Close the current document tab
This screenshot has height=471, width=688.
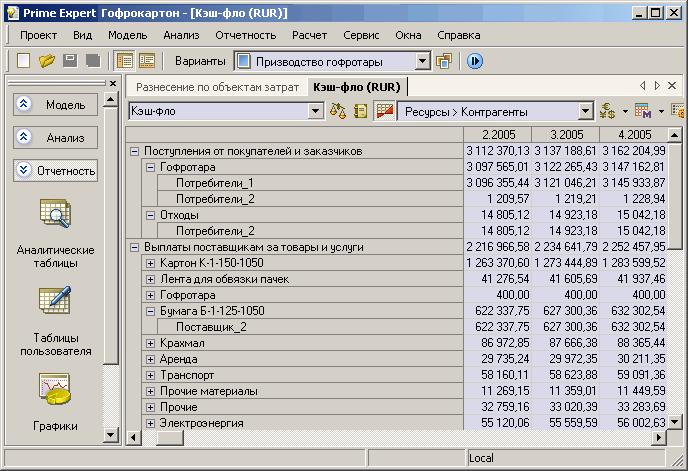672,86
